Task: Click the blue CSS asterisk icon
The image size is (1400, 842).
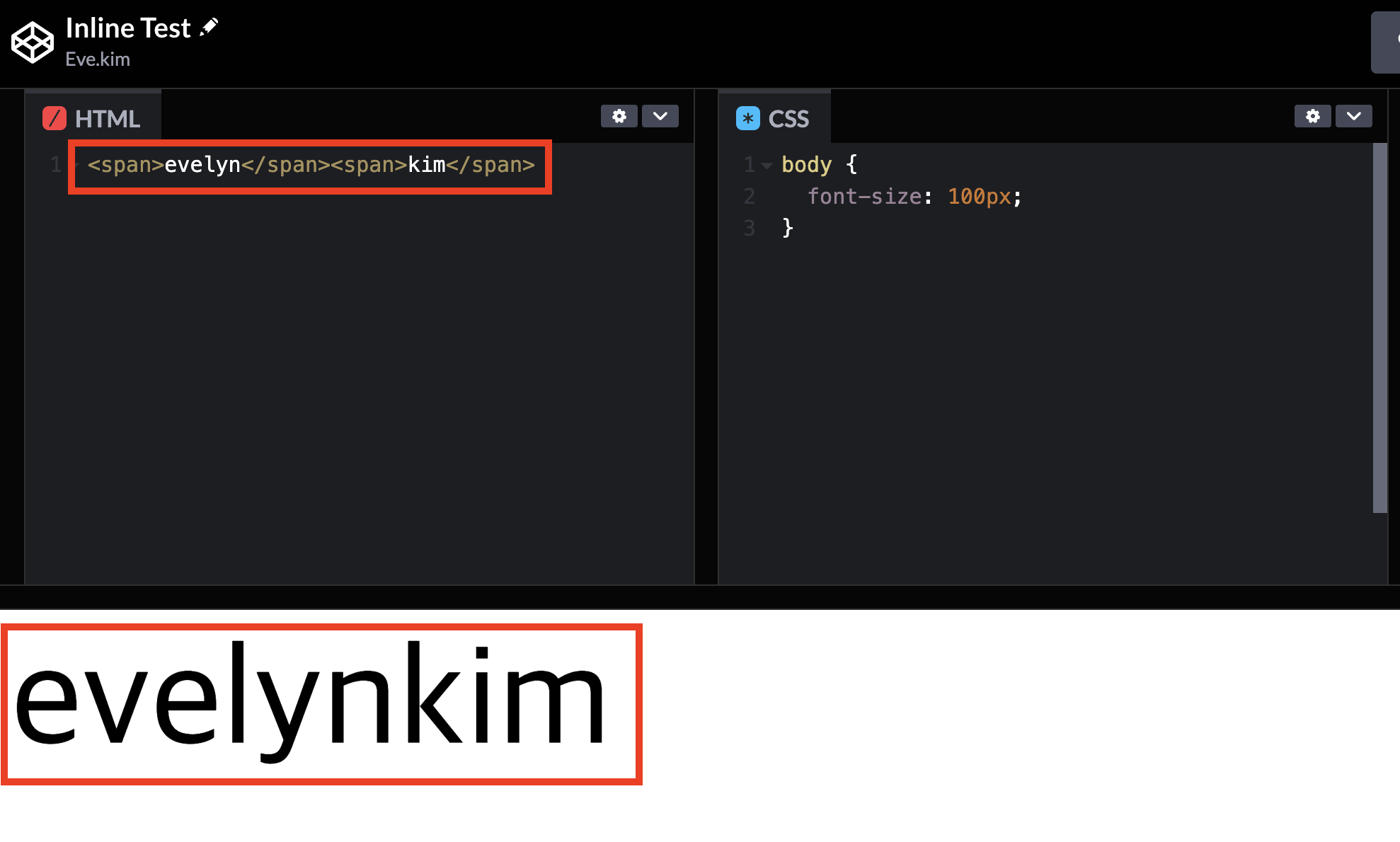Action: click(x=747, y=118)
